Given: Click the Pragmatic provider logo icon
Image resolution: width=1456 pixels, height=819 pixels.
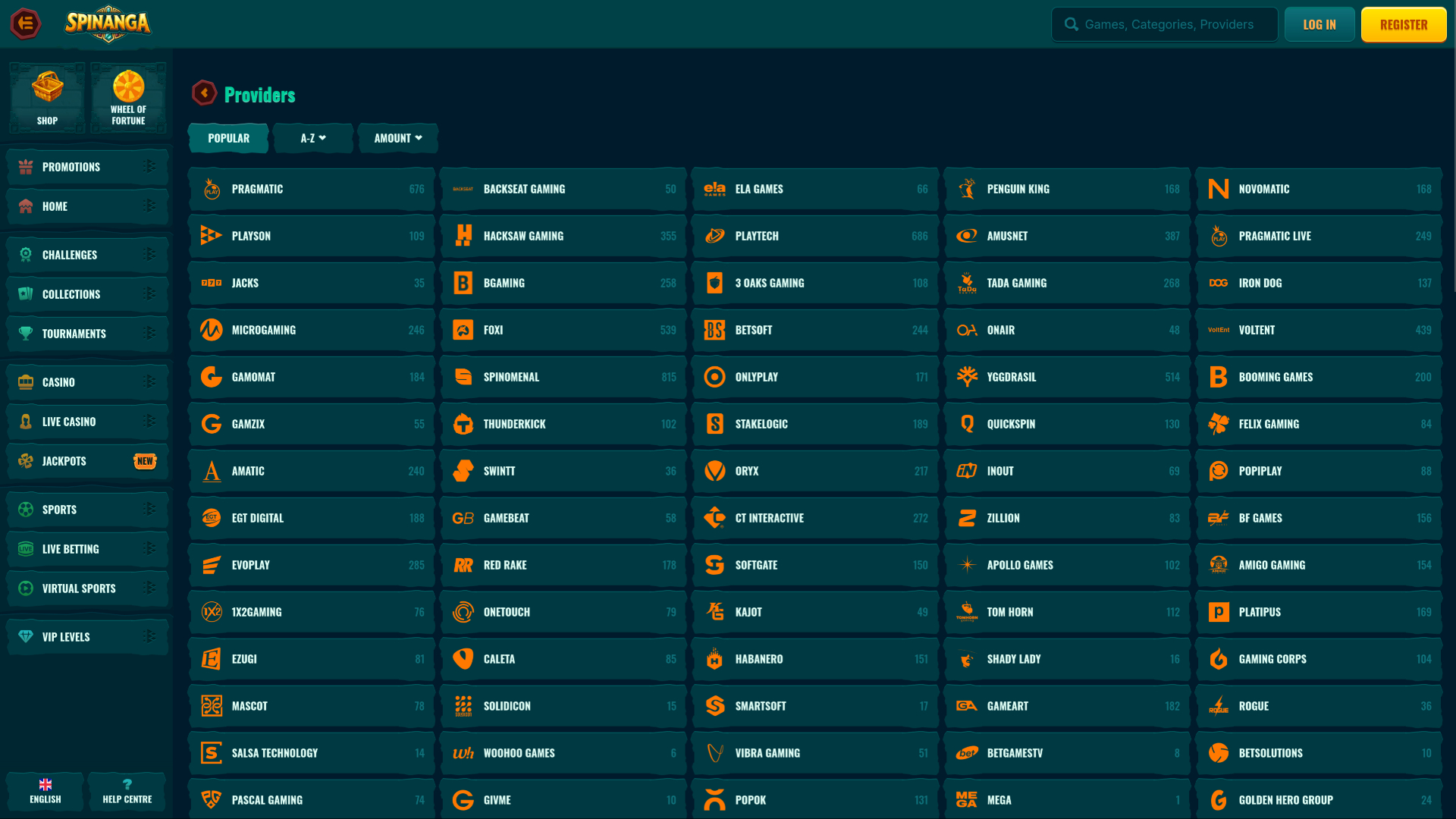Looking at the screenshot, I should 212,189.
